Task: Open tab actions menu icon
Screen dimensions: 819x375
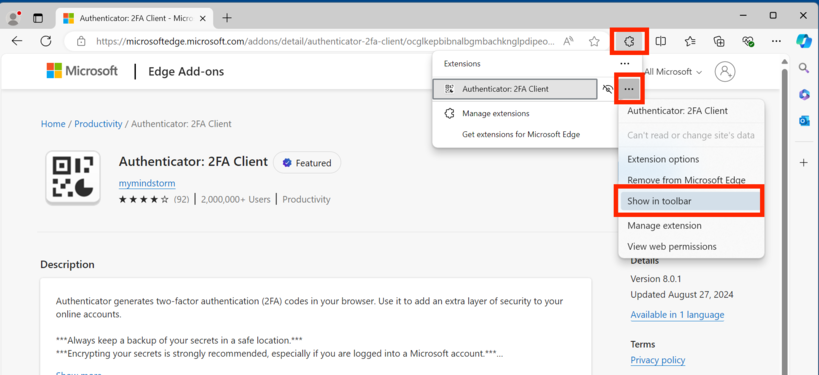Action: 38,18
